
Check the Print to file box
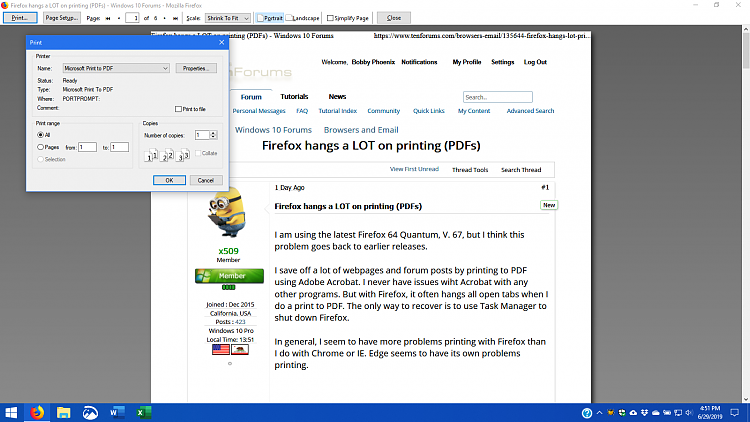pyautogui.click(x=178, y=109)
